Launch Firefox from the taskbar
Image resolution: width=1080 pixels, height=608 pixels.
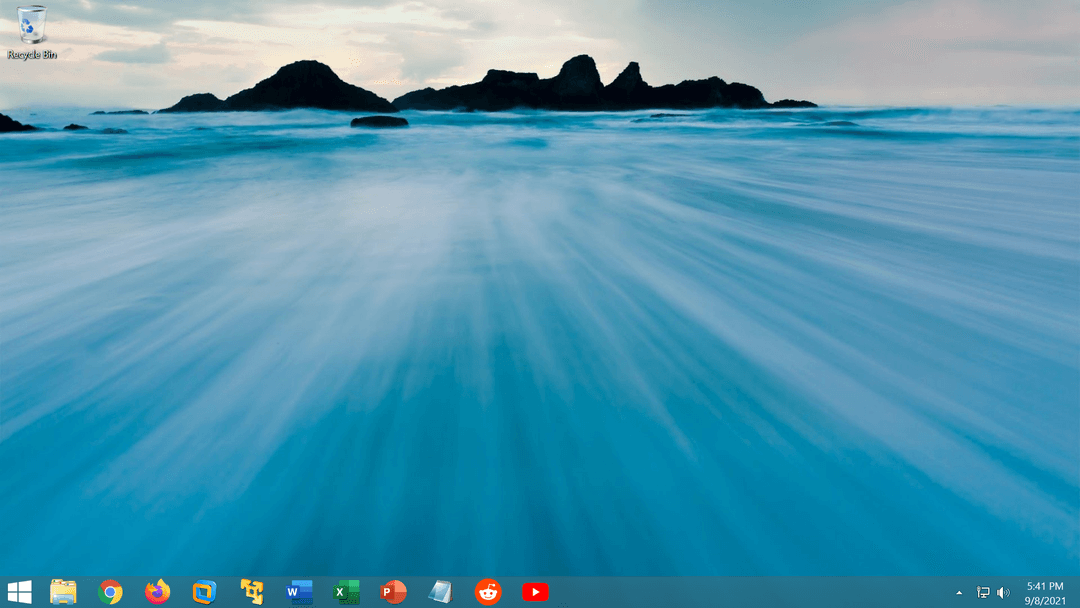coord(157,592)
